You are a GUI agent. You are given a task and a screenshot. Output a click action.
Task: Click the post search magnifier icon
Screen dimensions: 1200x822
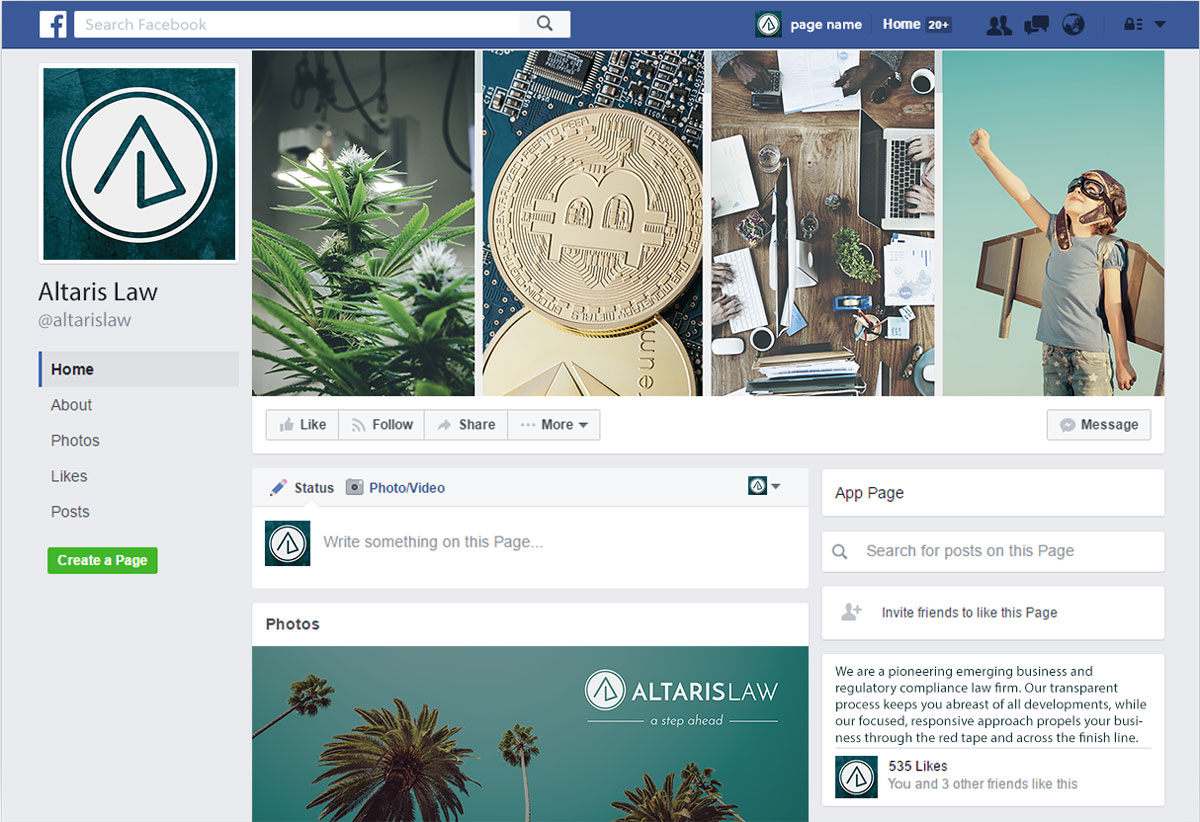(840, 551)
